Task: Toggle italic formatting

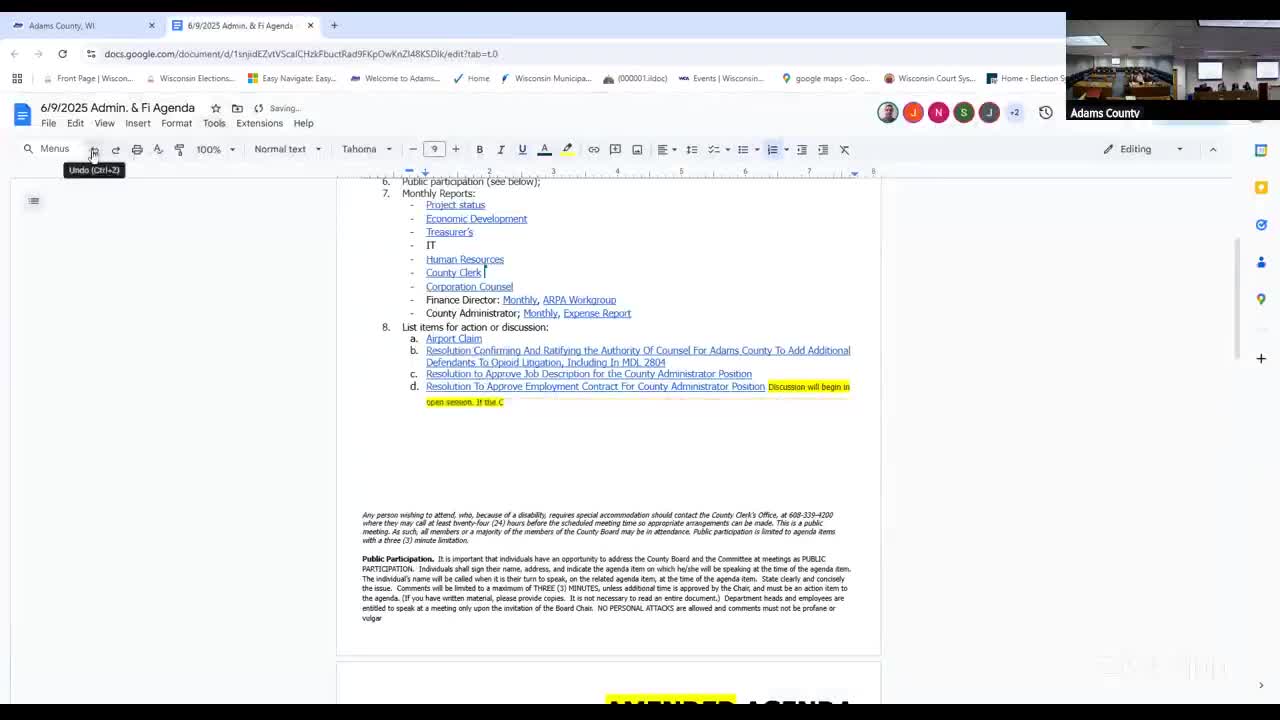Action: click(x=501, y=150)
